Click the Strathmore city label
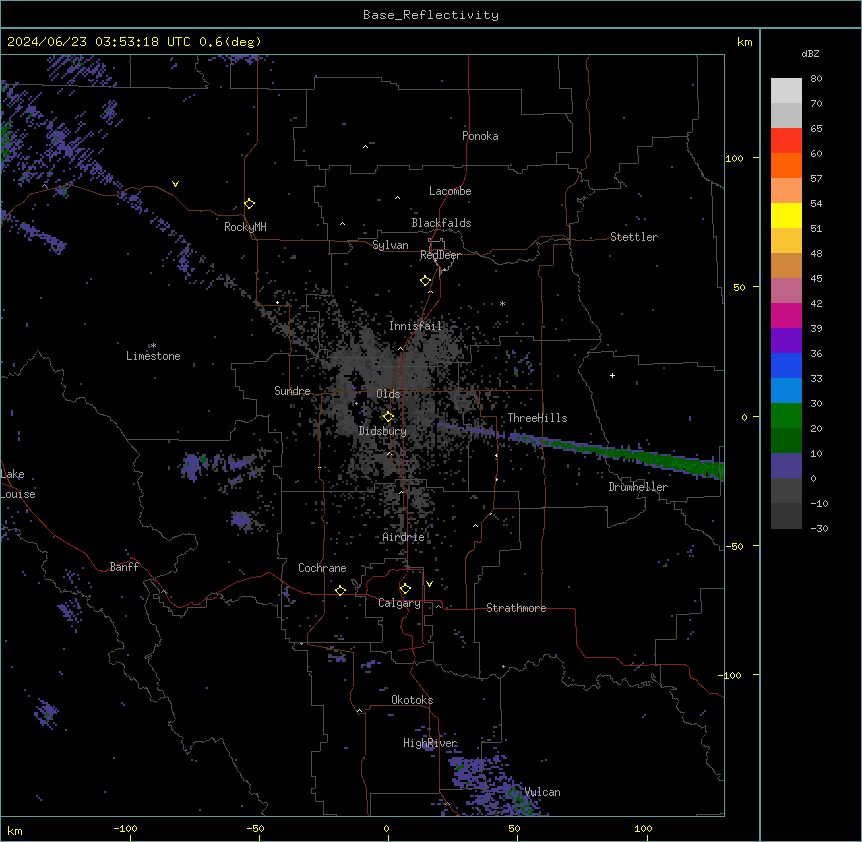This screenshot has height=842, width=862. (516, 608)
